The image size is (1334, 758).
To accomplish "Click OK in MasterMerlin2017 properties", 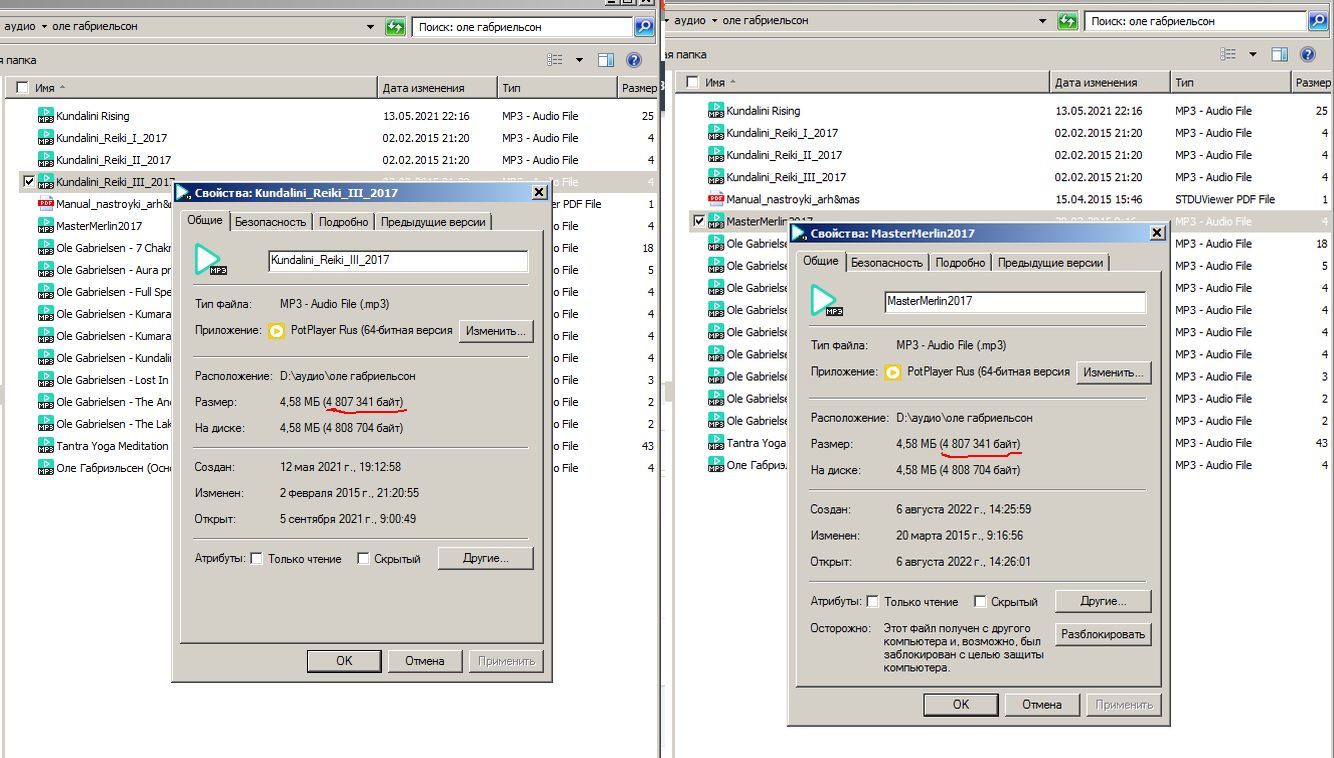I will coord(961,704).
